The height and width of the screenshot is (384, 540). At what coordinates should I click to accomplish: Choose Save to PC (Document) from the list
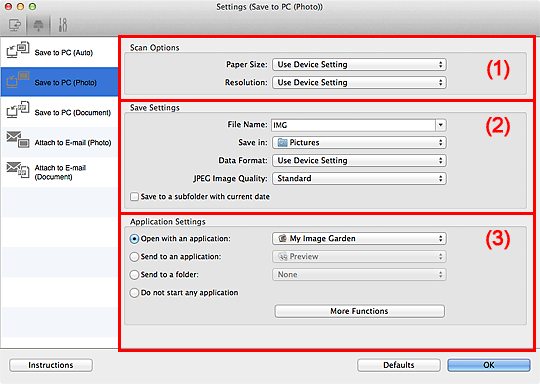pos(59,112)
